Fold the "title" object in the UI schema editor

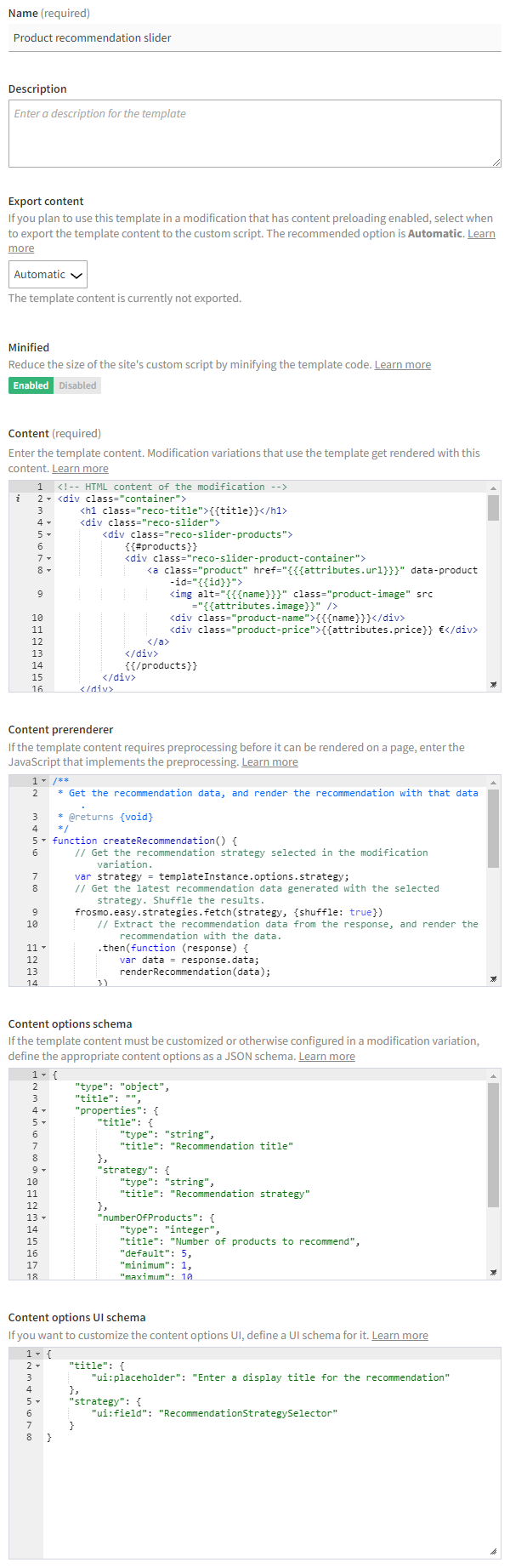pos(39,1366)
